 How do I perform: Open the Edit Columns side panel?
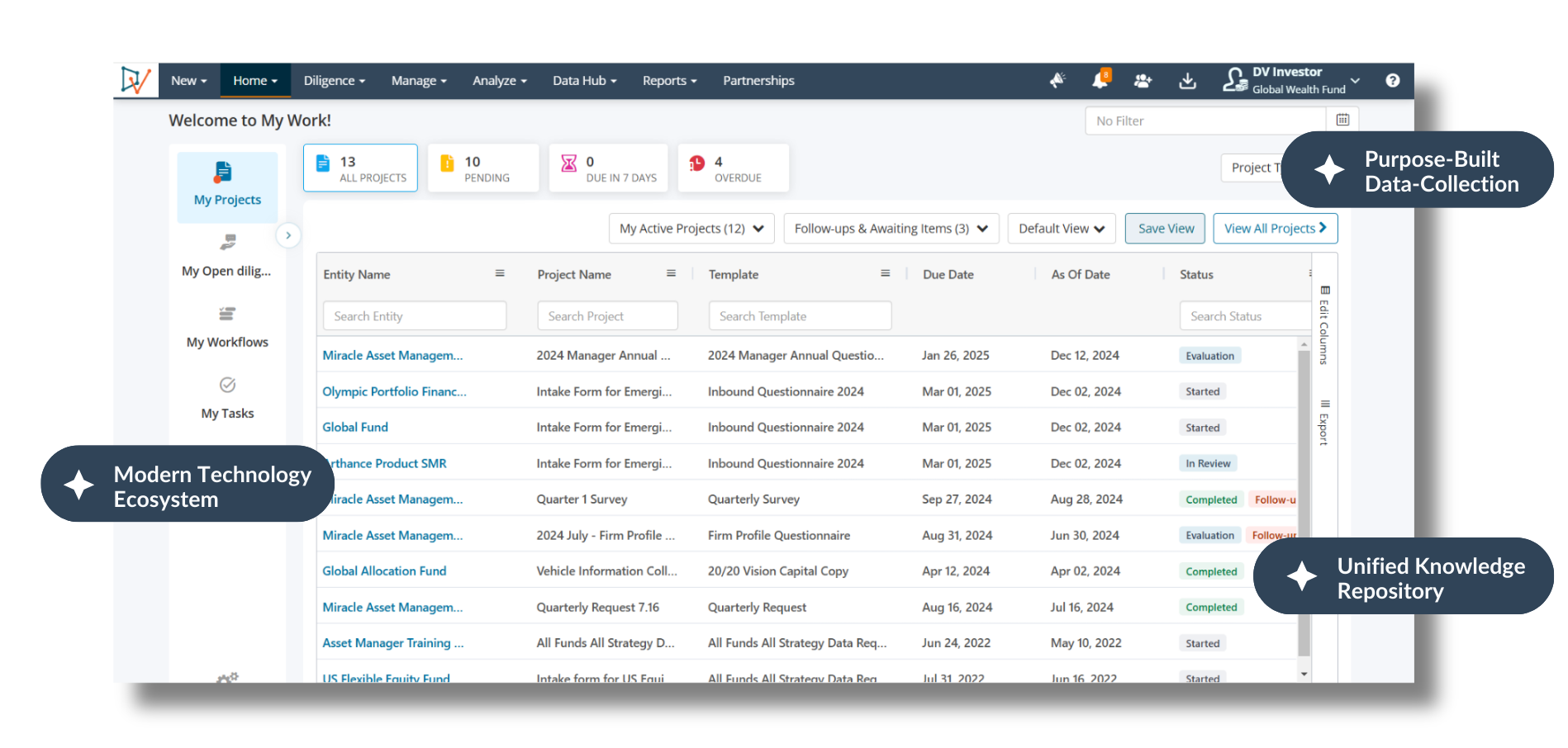point(1324,325)
